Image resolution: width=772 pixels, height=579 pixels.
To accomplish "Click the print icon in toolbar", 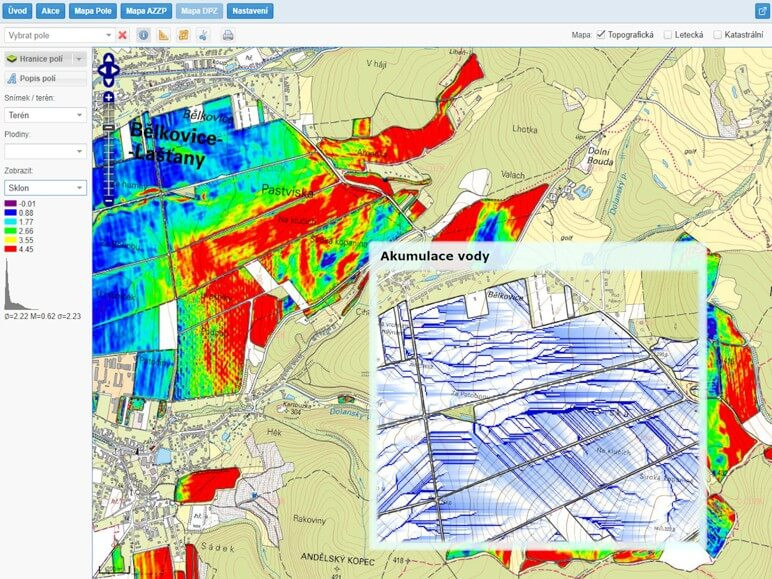I will (228, 35).
